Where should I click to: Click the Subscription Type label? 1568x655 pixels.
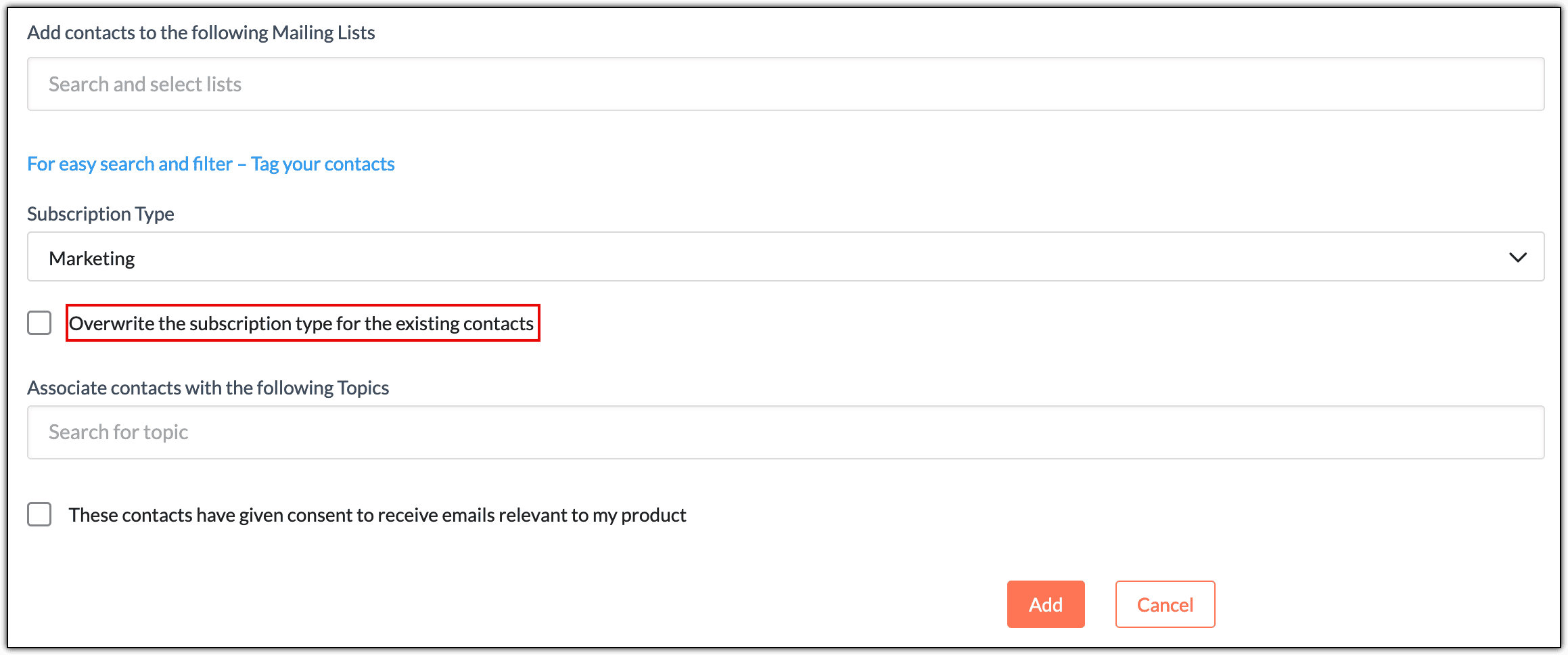coord(101,214)
